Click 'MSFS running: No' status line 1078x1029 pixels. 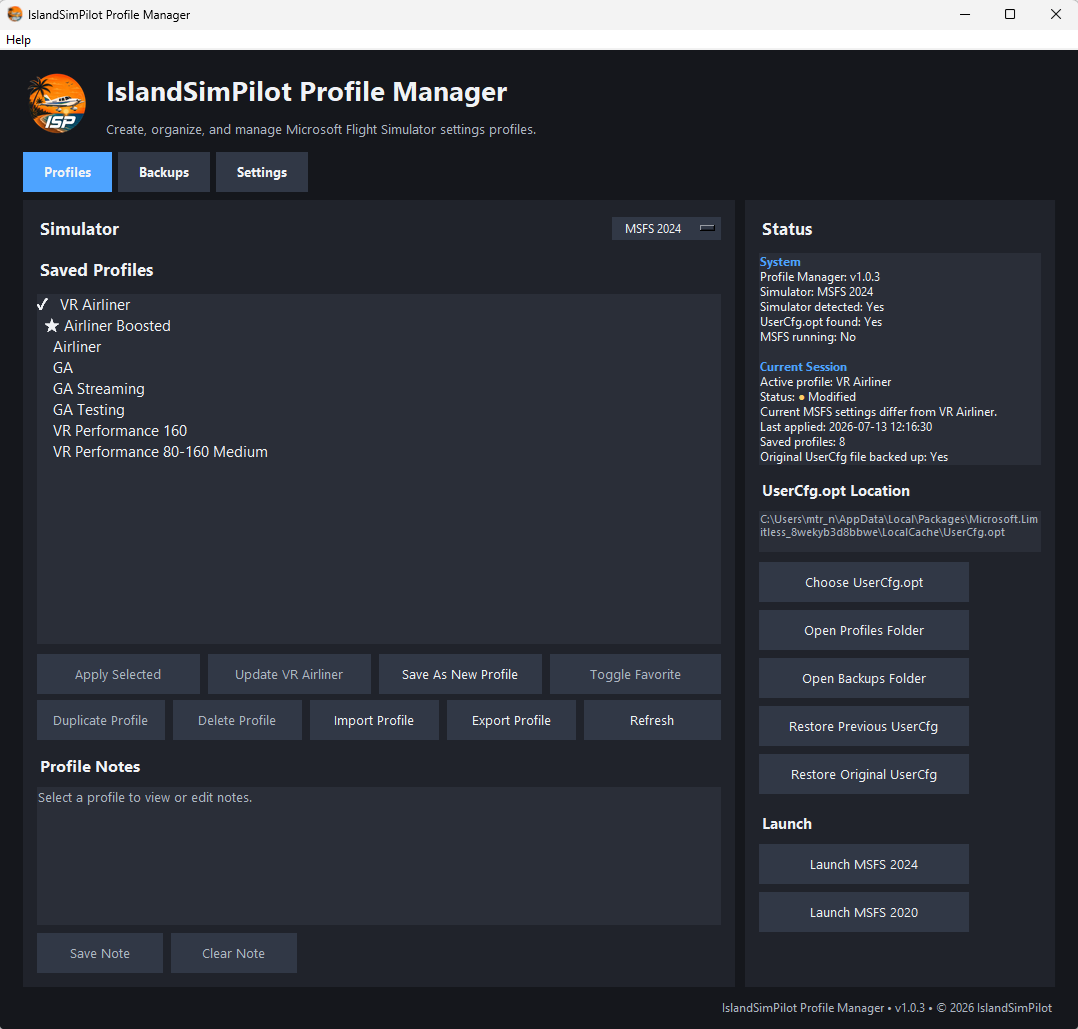tap(808, 337)
